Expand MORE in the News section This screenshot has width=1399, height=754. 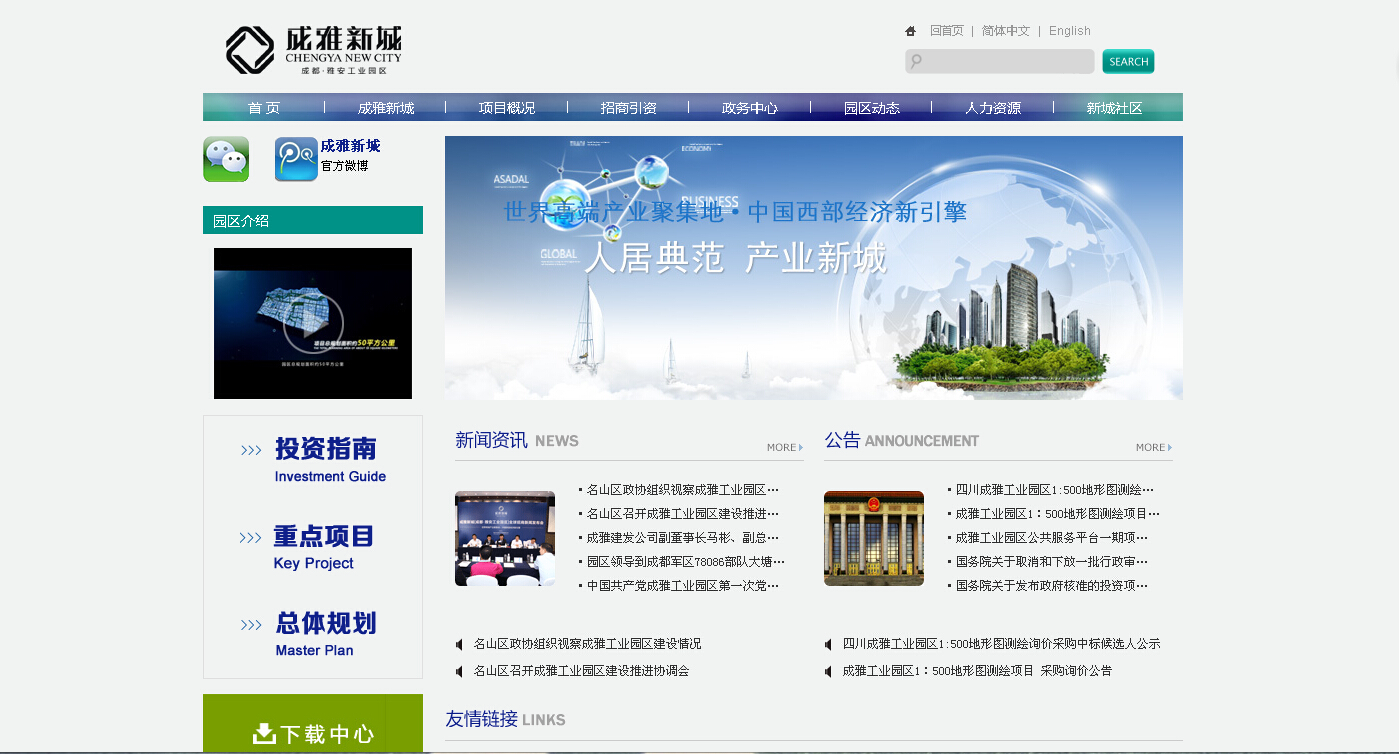pos(785,447)
